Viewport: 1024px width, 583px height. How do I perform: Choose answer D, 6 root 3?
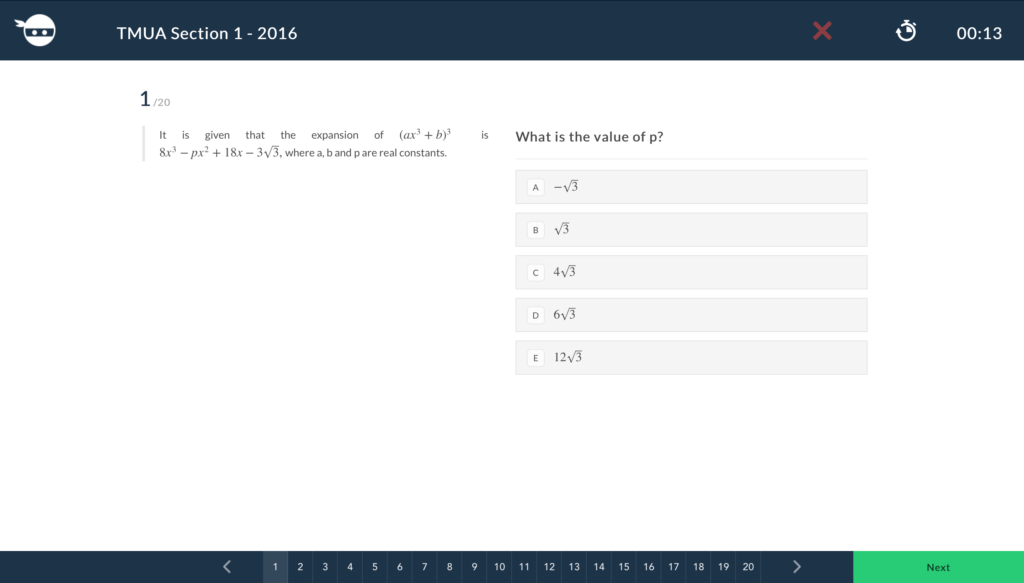click(691, 315)
